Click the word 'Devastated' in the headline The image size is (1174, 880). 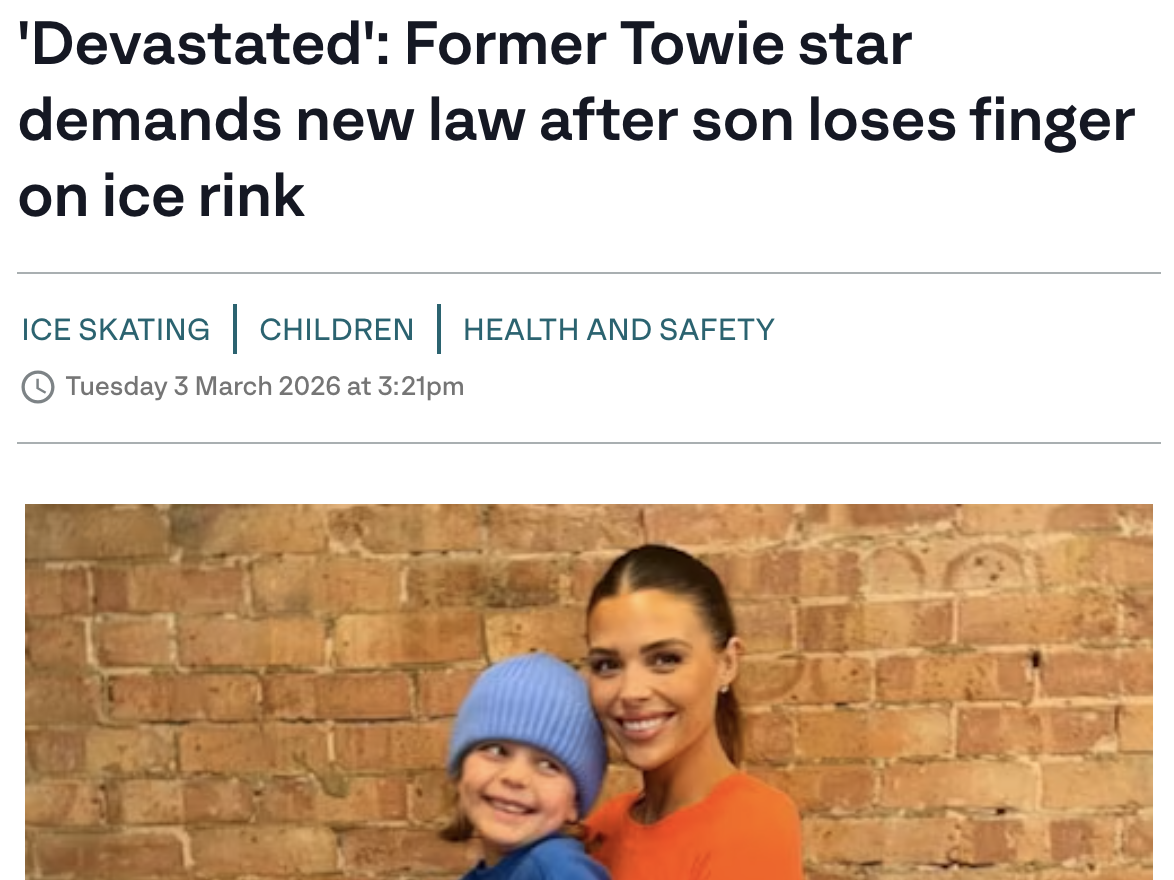coord(200,46)
